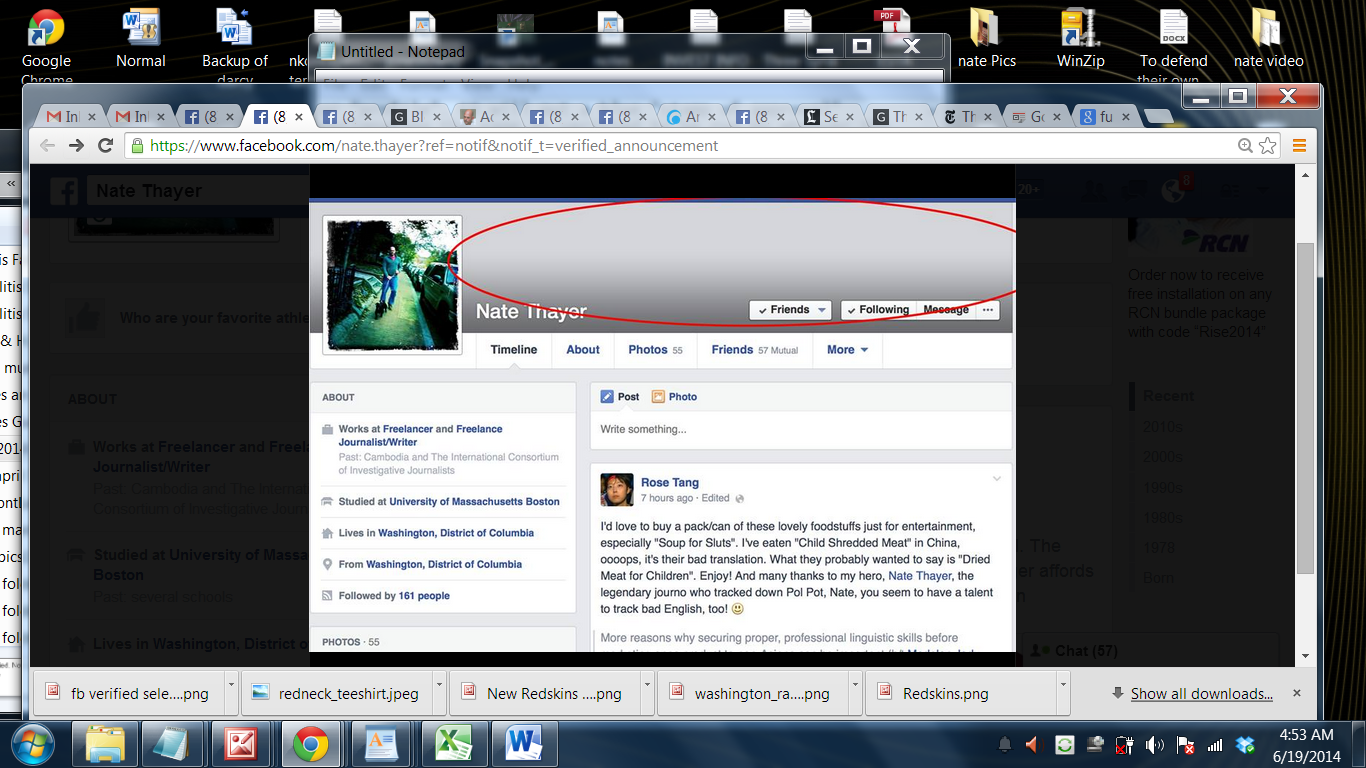Screen dimensions: 1366x768
Task: Click the 'Write something...' field
Action: (800, 430)
